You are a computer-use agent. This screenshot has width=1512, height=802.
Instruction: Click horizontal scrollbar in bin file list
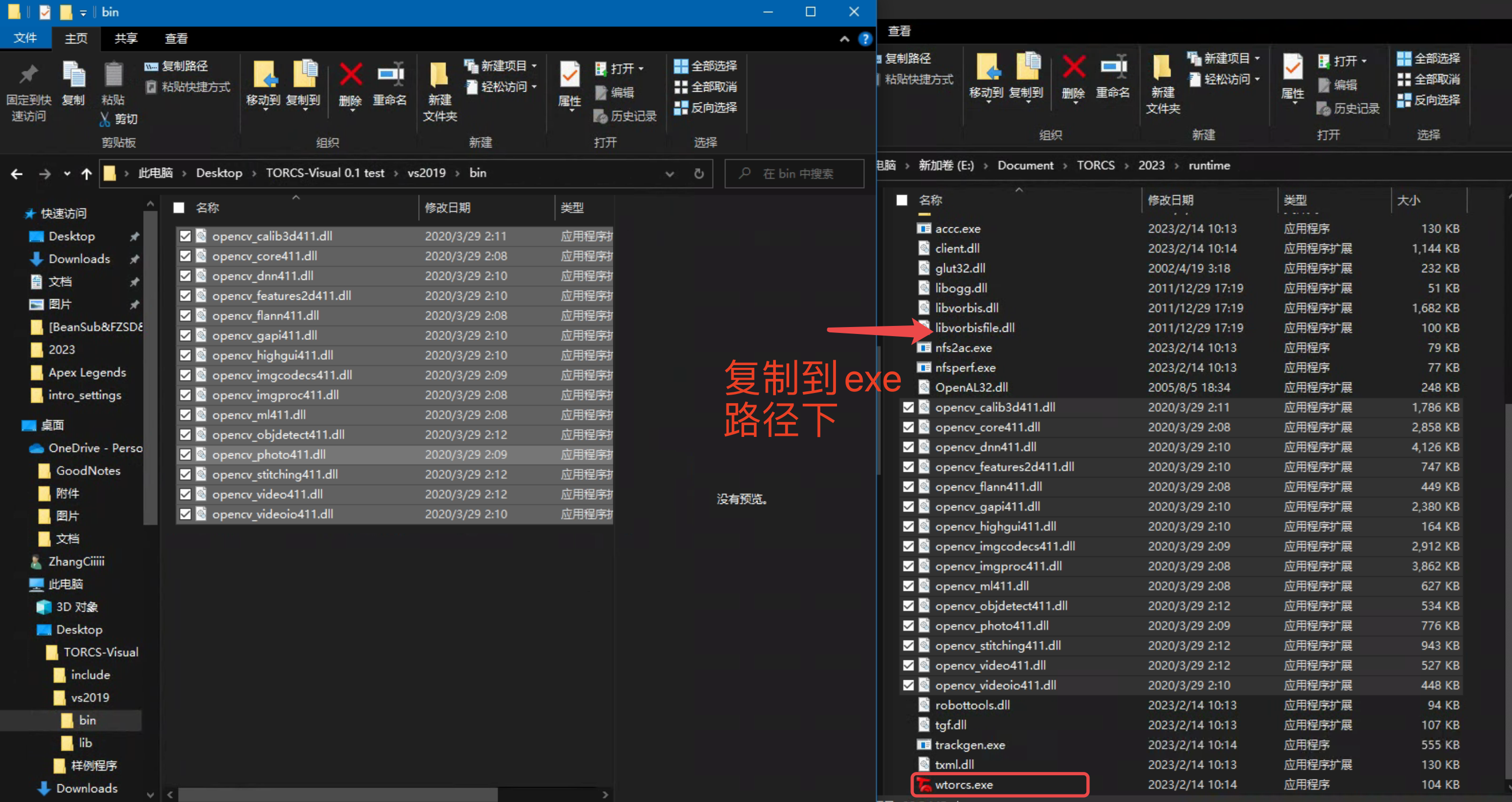click(337, 794)
